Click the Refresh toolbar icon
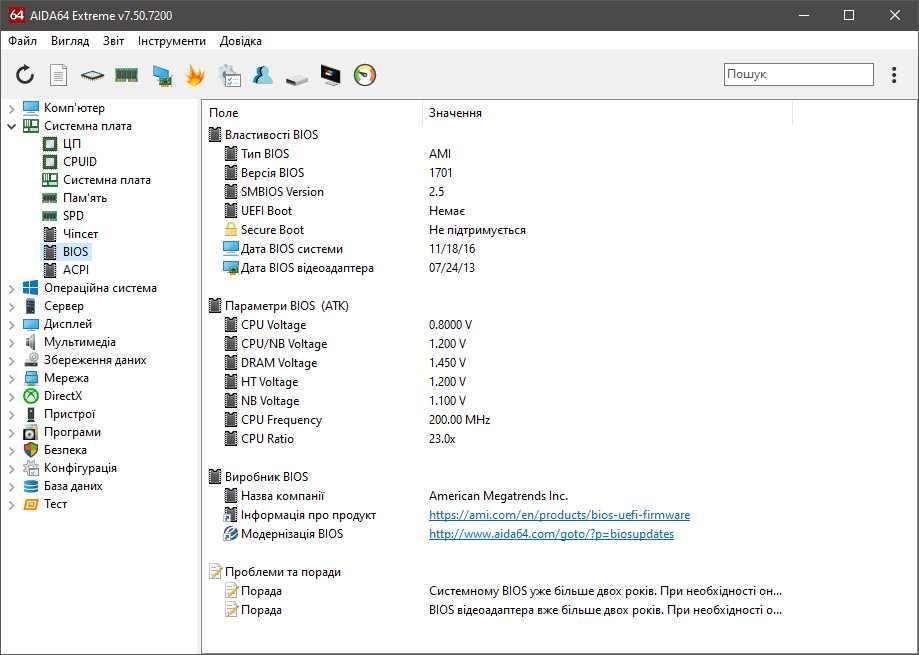This screenshot has width=919, height=655. pos(25,75)
